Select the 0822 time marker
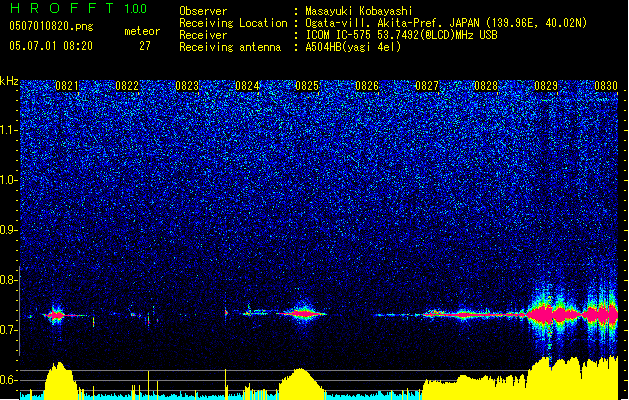This screenshot has width=629, height=400. [x=127, y=86]
